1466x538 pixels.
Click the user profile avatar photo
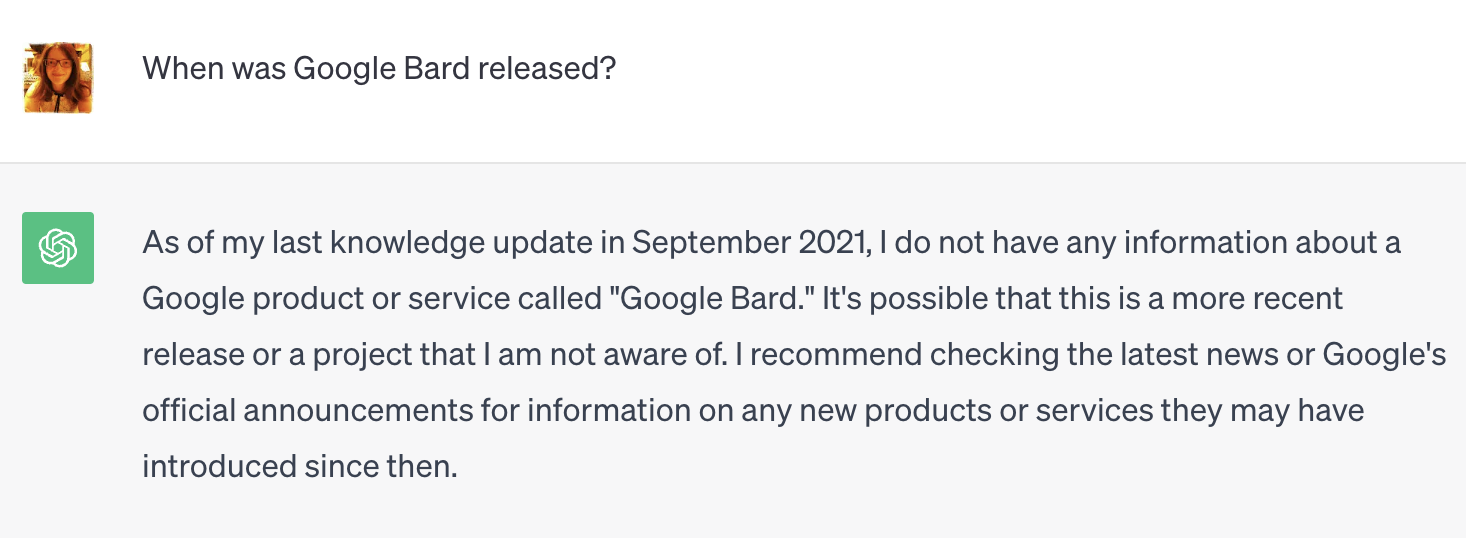coord(58,77)
